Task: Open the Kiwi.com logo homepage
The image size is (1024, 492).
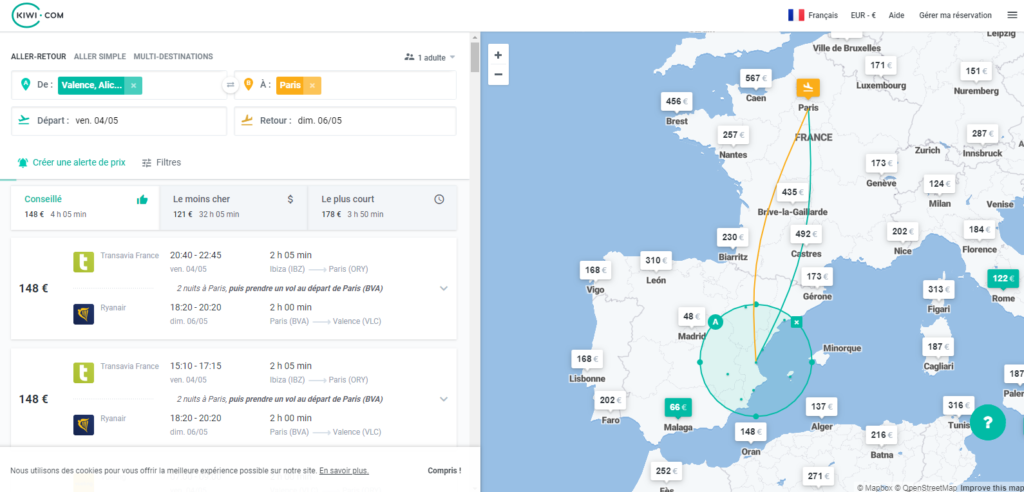Action: pos(37,14)
